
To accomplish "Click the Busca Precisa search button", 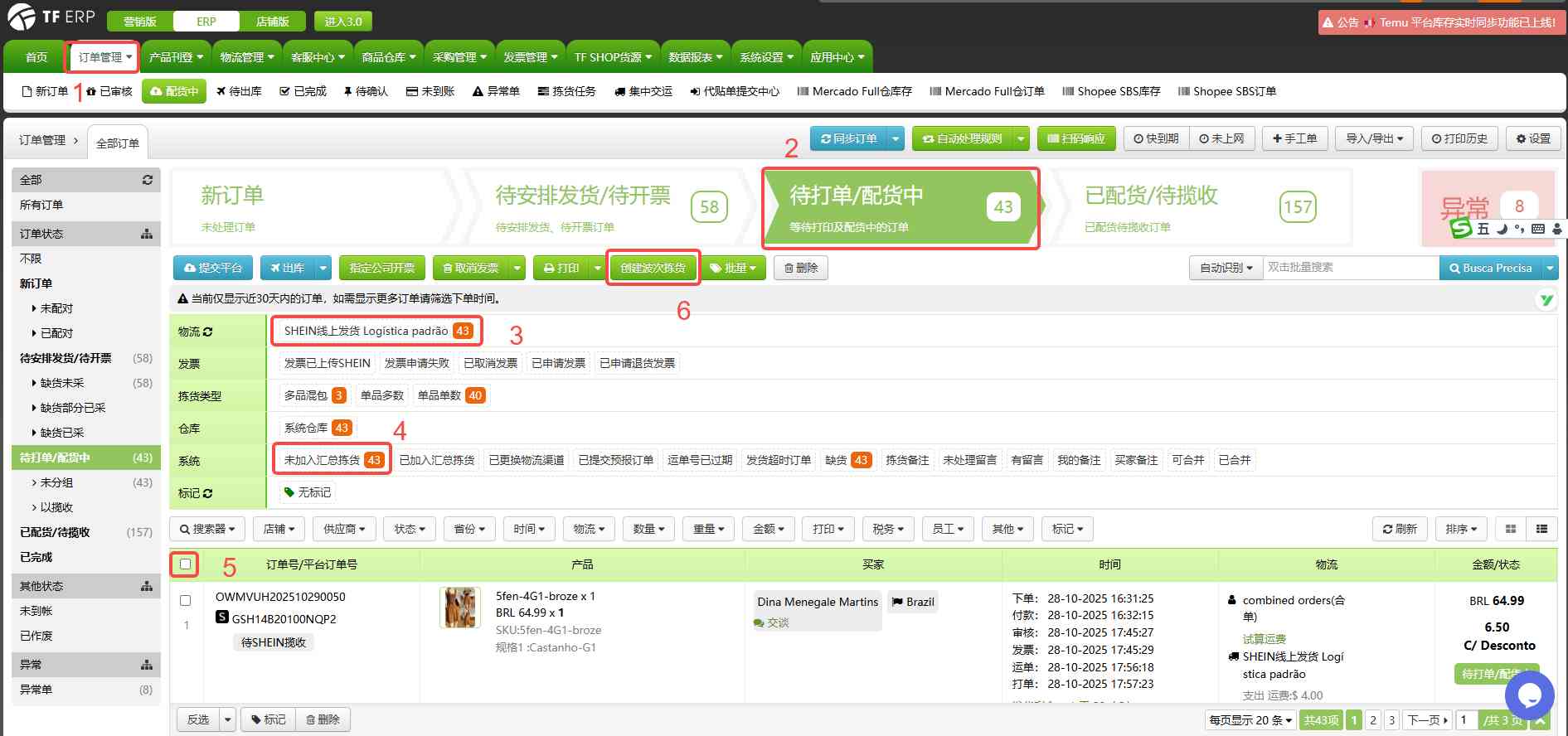I will pos(1490,268).
